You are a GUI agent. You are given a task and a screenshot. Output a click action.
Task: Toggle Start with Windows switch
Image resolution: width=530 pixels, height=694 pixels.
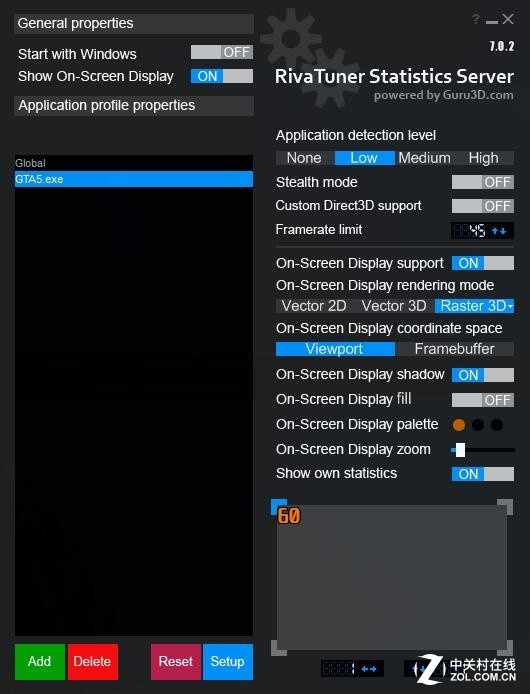(222, 52)
